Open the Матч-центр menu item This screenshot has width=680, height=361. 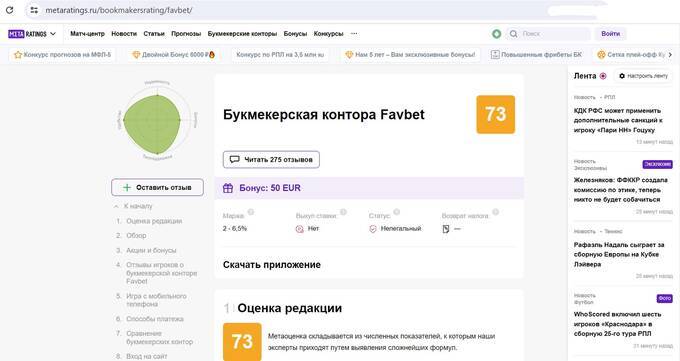[88, 33]
